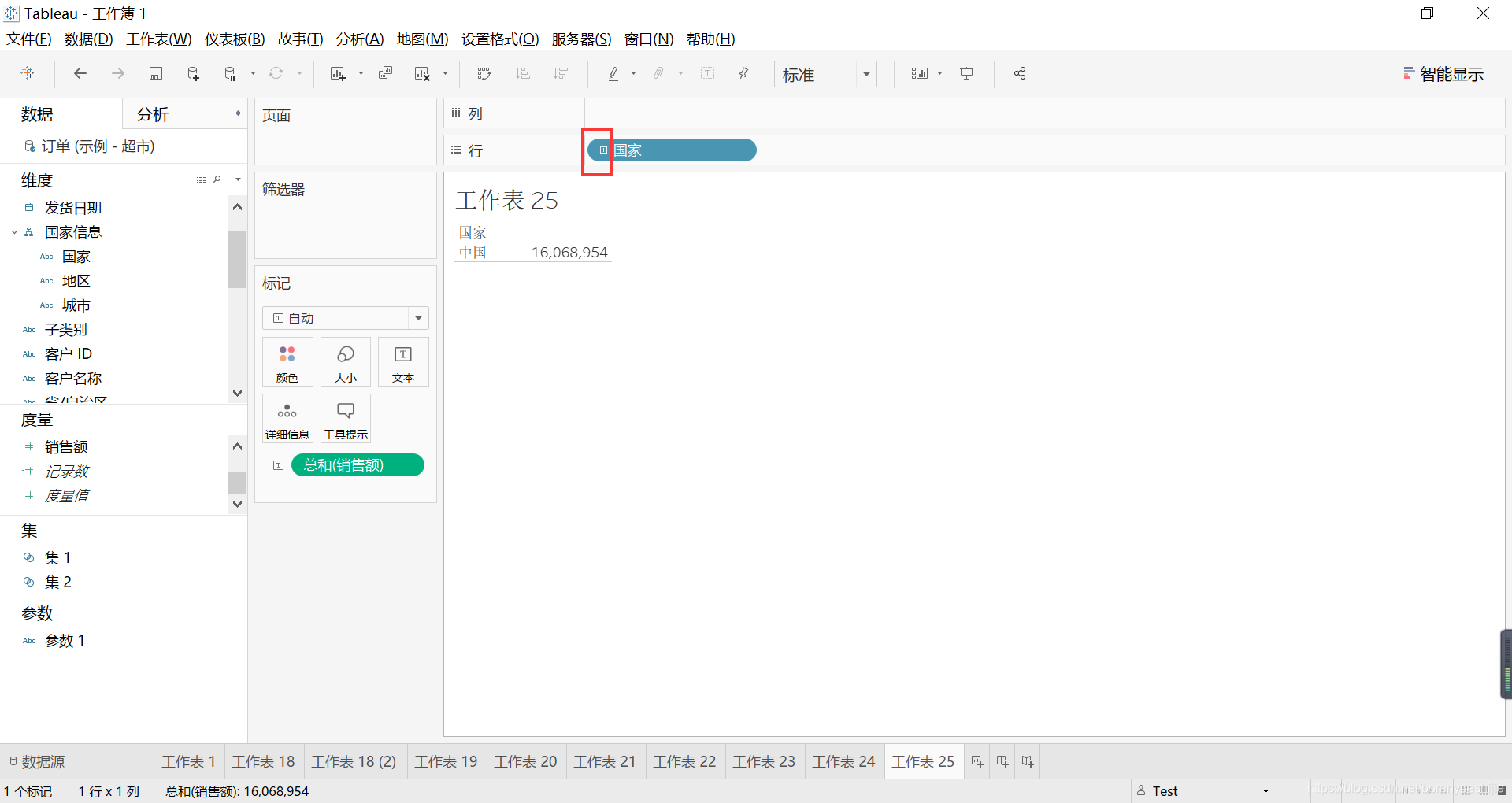Screen dimensions: 1512x803
Task: Open the show/hide cards dropdown arrow
Action: coord(940,73)
